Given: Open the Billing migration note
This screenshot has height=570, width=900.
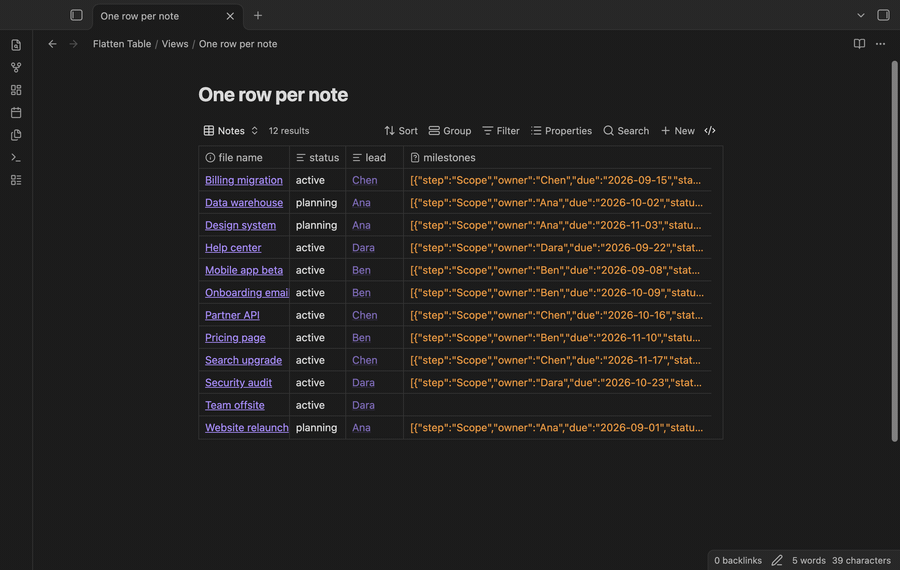Looking at the screenshot, I should [x=243, y=180].
